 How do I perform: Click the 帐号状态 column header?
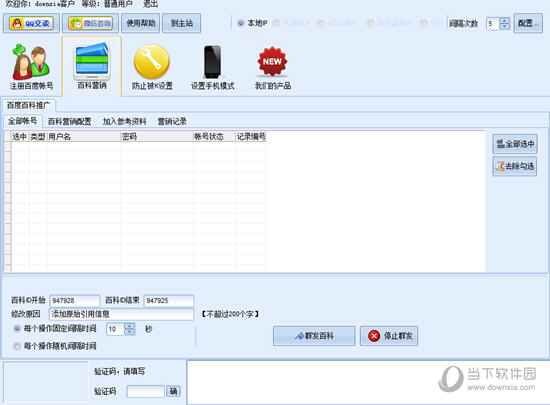[x=214, y=136]
